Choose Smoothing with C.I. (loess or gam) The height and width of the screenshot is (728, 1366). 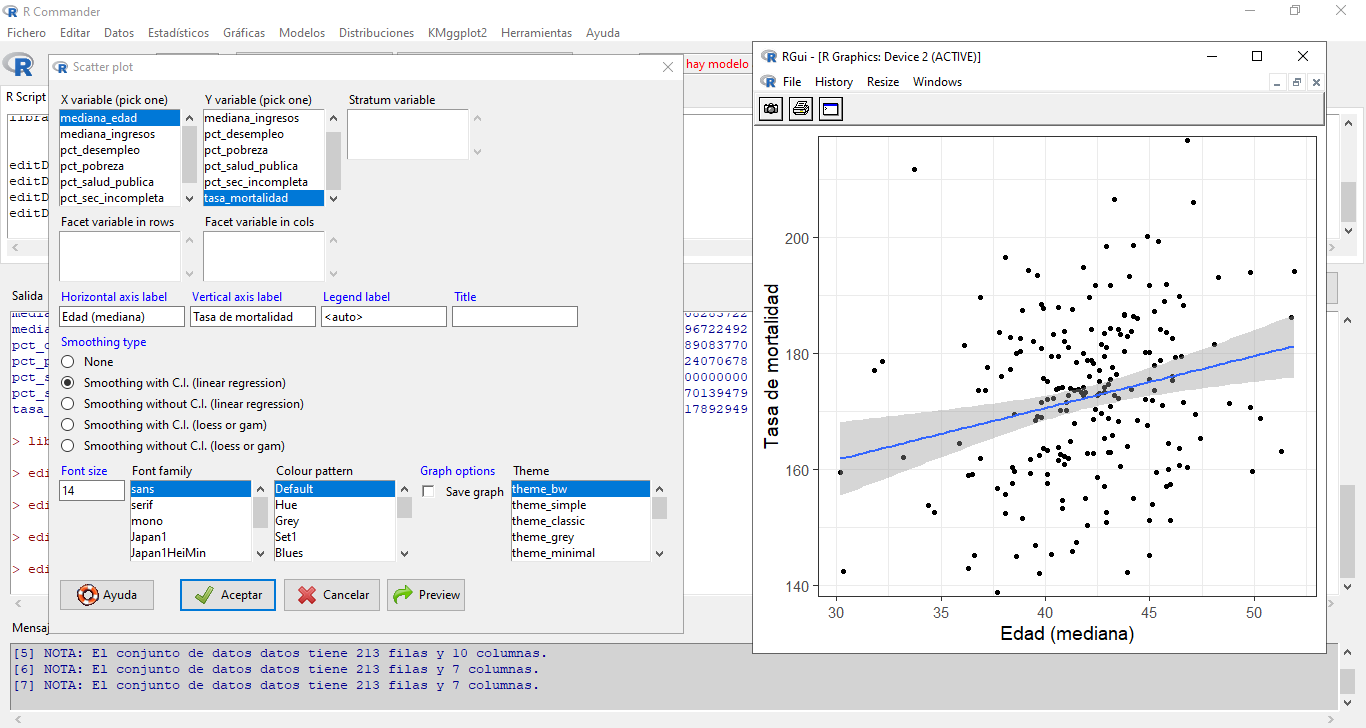[68, 425]
